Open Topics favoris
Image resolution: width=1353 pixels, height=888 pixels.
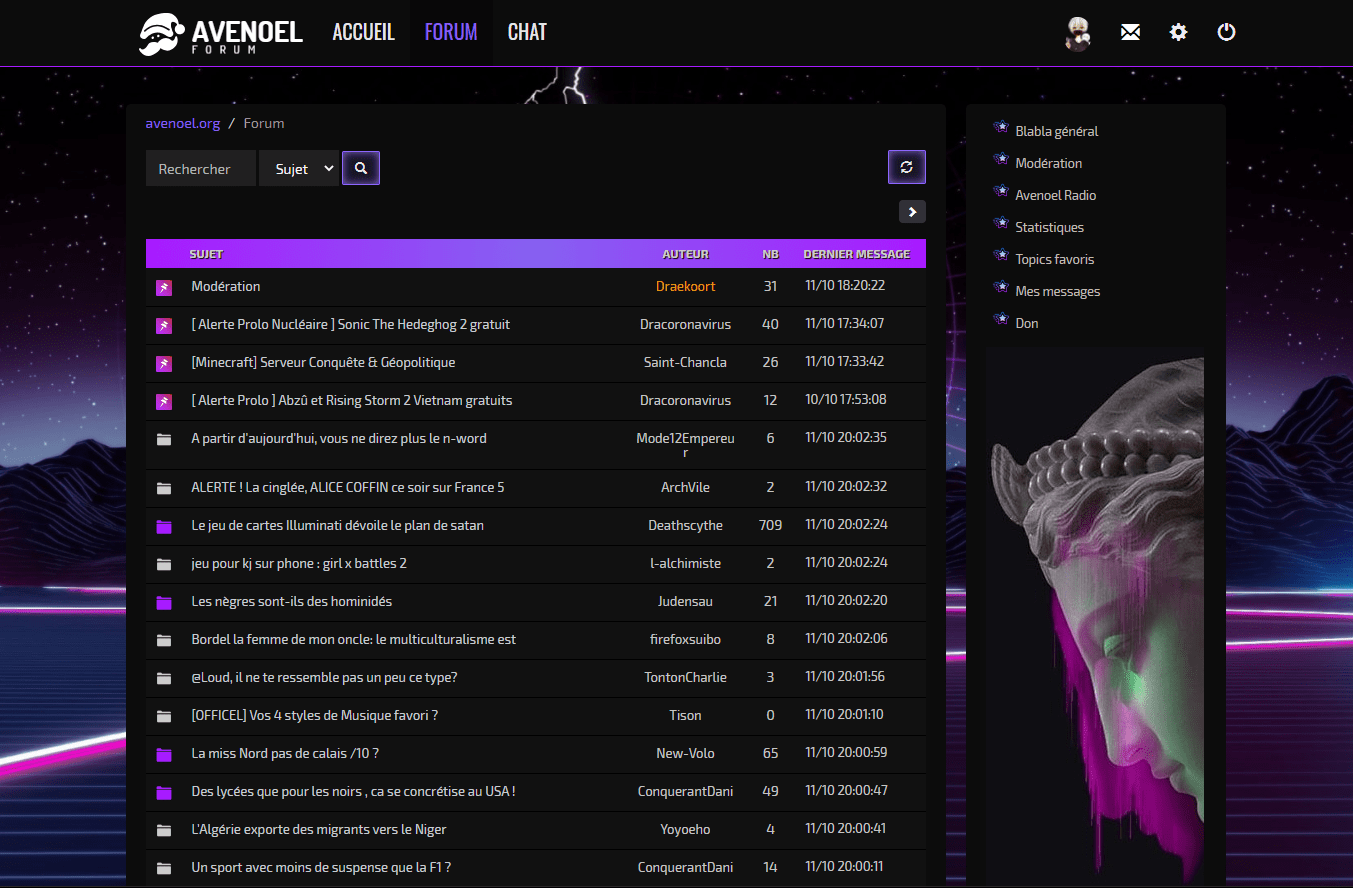pos(1054,259)
